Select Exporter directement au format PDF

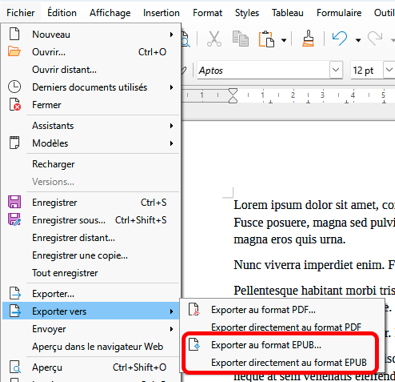(x=286, y=327)
